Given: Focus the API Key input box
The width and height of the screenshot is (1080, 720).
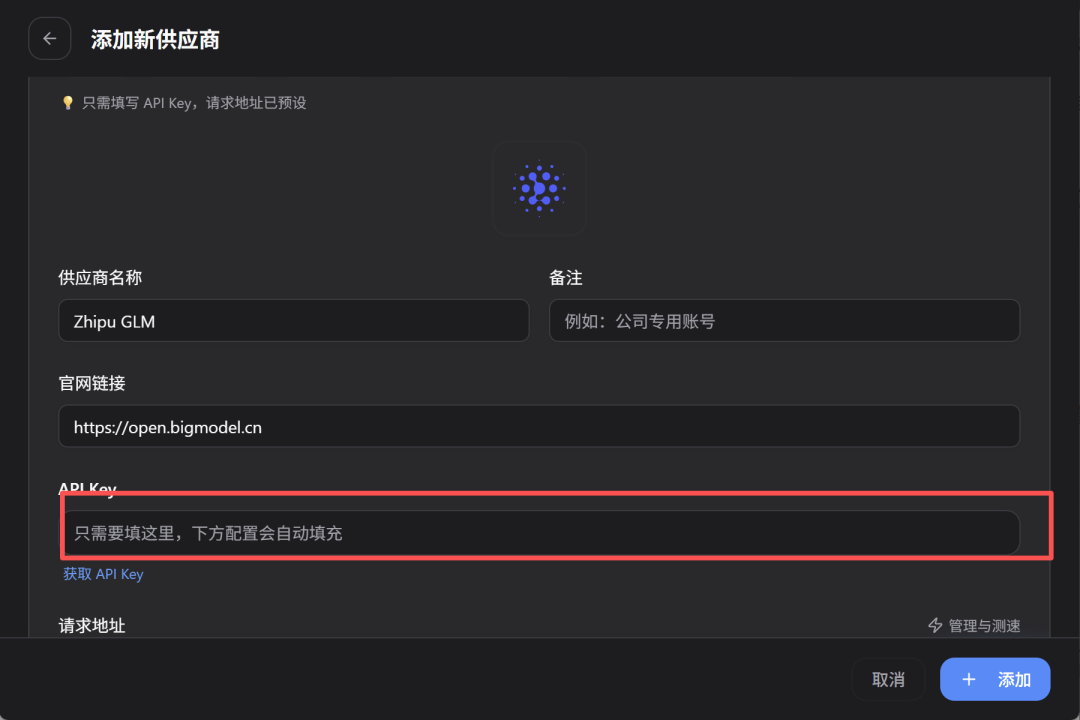Looking at the screenshot, I should pyautogui.click(x=539, y=533).
